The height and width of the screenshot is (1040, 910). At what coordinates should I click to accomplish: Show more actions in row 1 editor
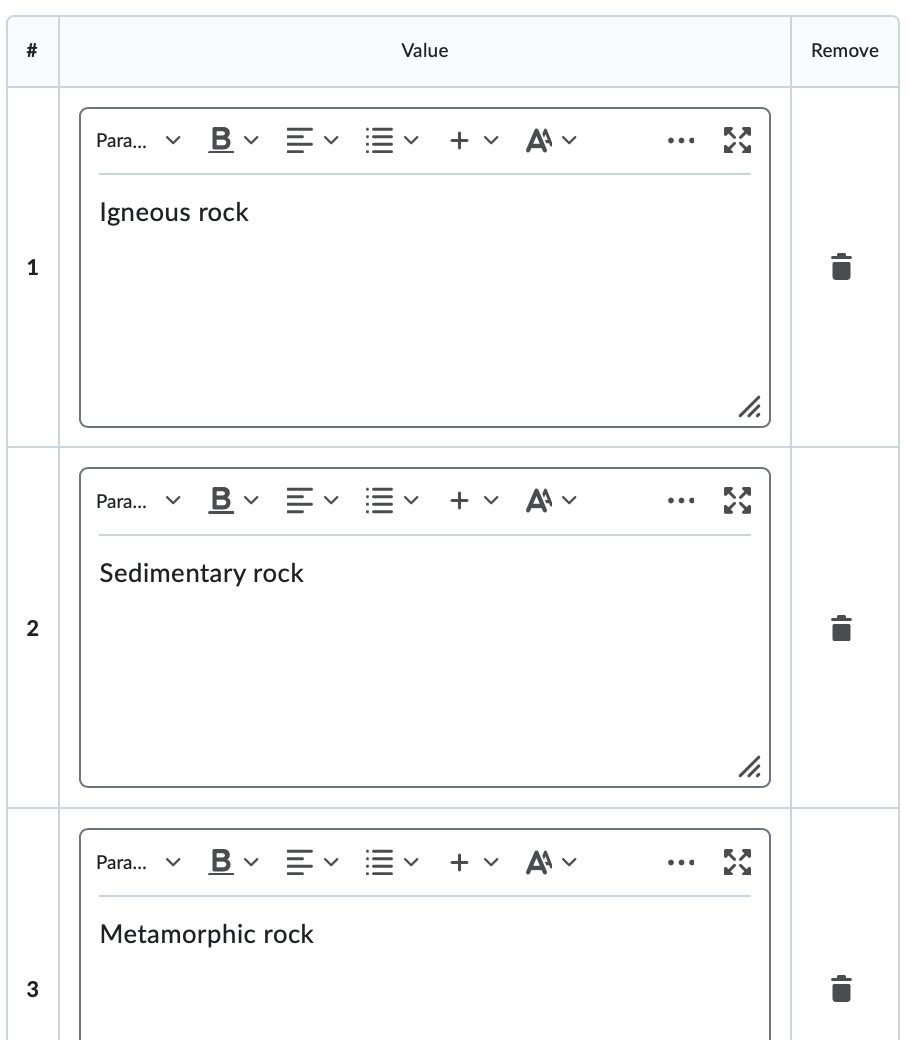[x=680, y=141]
